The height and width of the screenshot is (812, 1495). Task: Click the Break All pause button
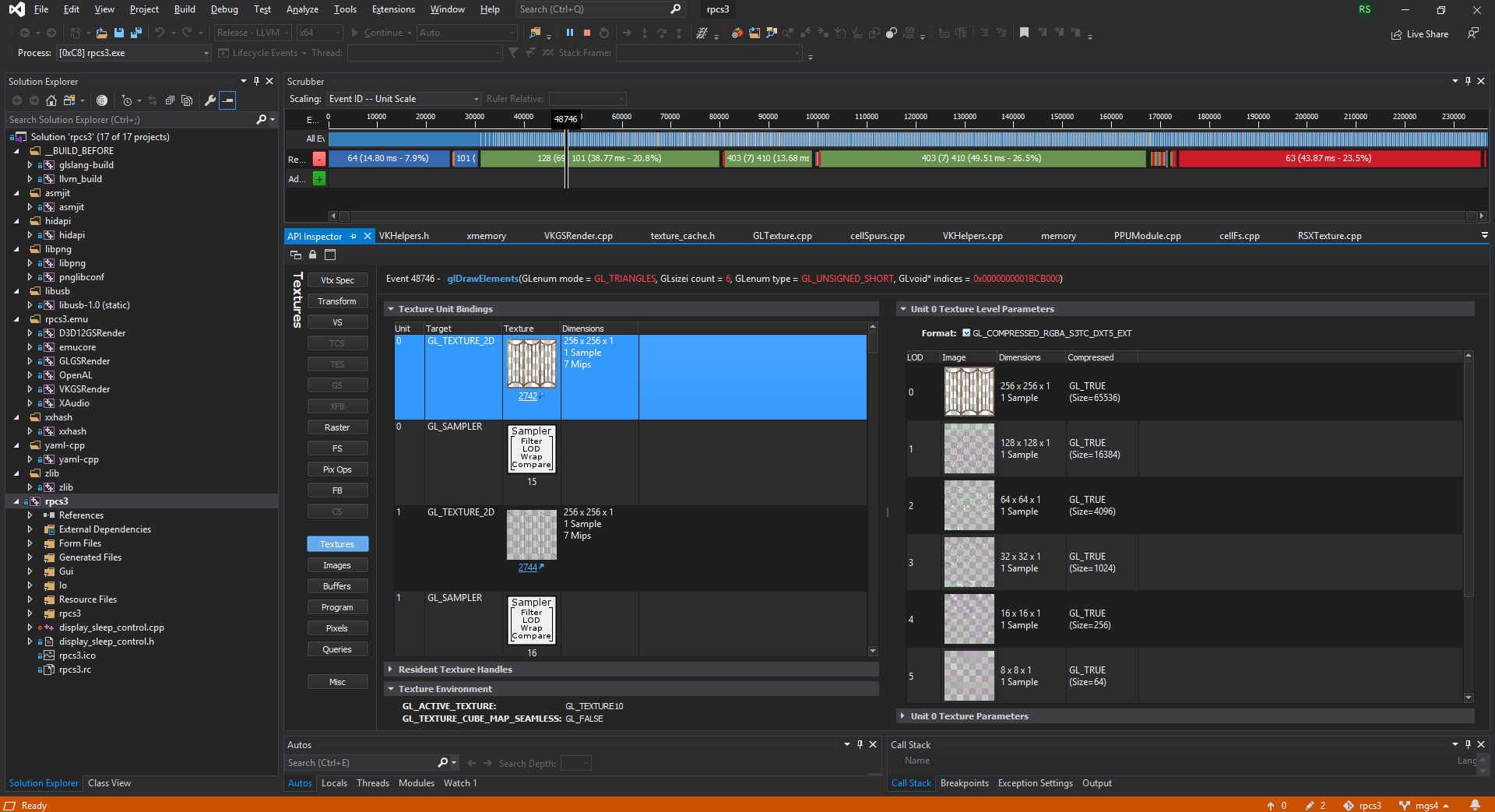pyautogui.click(x=569, y=33)
